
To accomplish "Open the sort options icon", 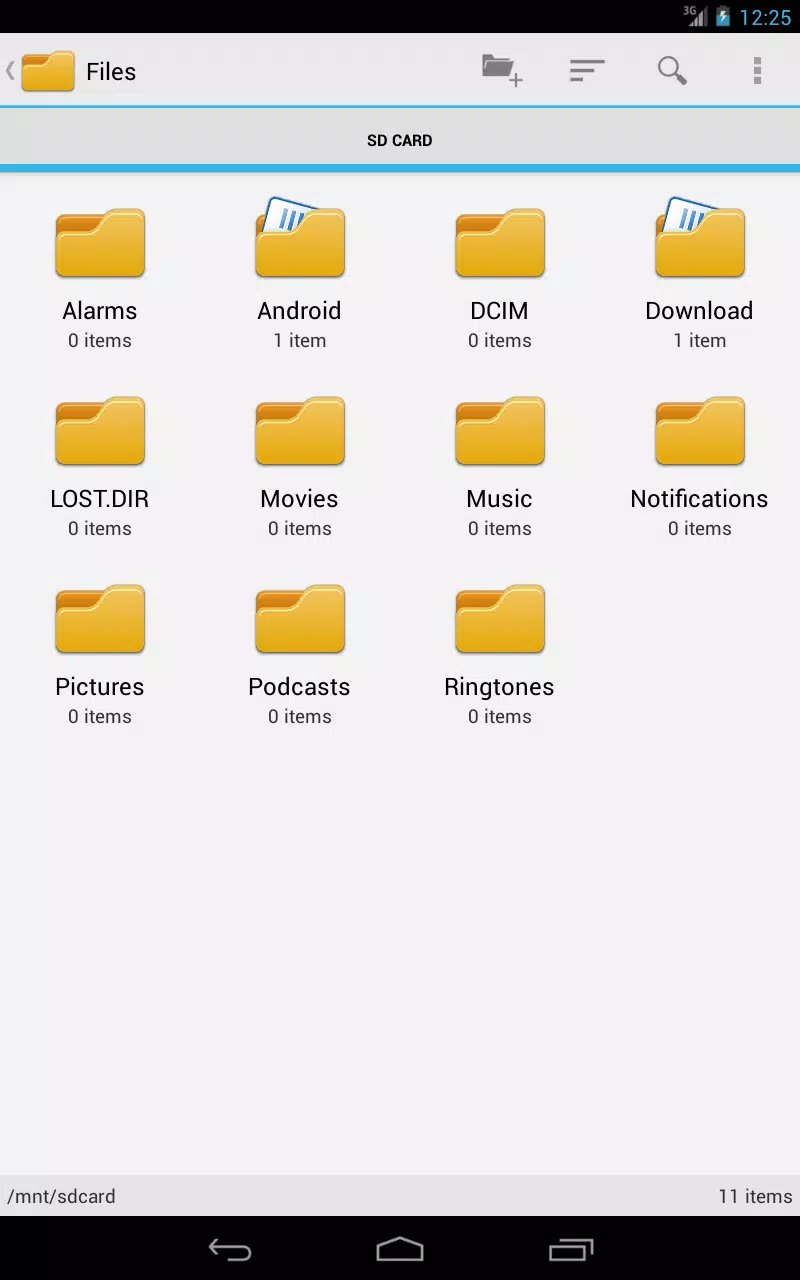I will click(x=587, y=71).
